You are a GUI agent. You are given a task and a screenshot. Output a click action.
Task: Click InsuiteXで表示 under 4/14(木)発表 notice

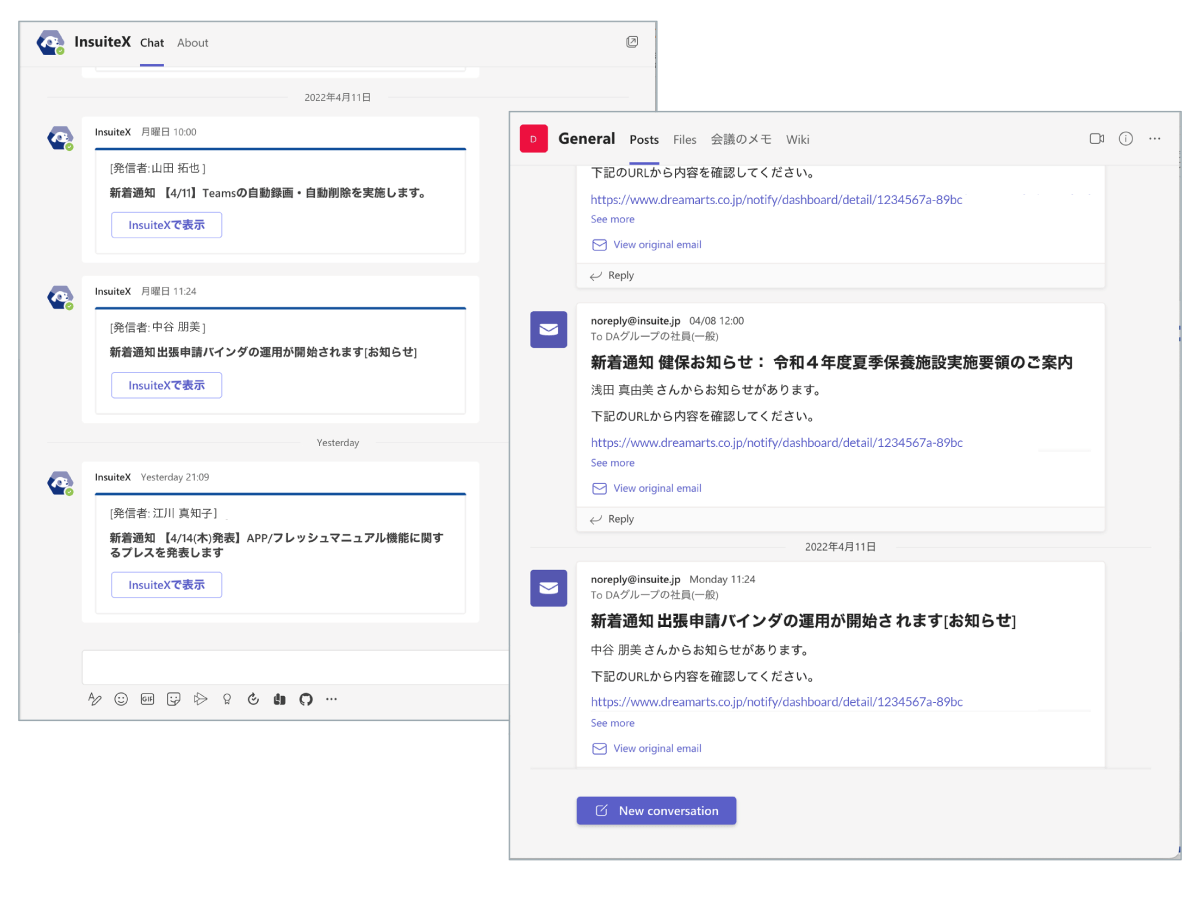166,585
